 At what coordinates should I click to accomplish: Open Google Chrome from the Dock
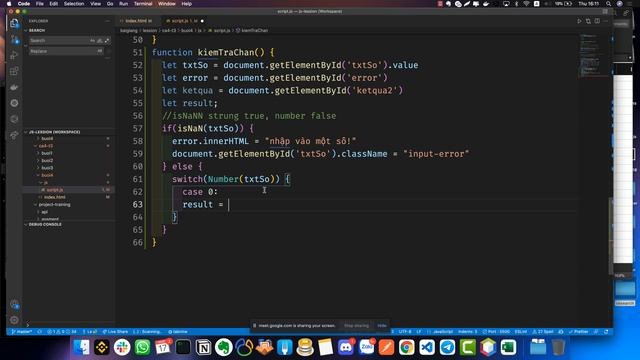pyautogui.click(x=407, y=347)
